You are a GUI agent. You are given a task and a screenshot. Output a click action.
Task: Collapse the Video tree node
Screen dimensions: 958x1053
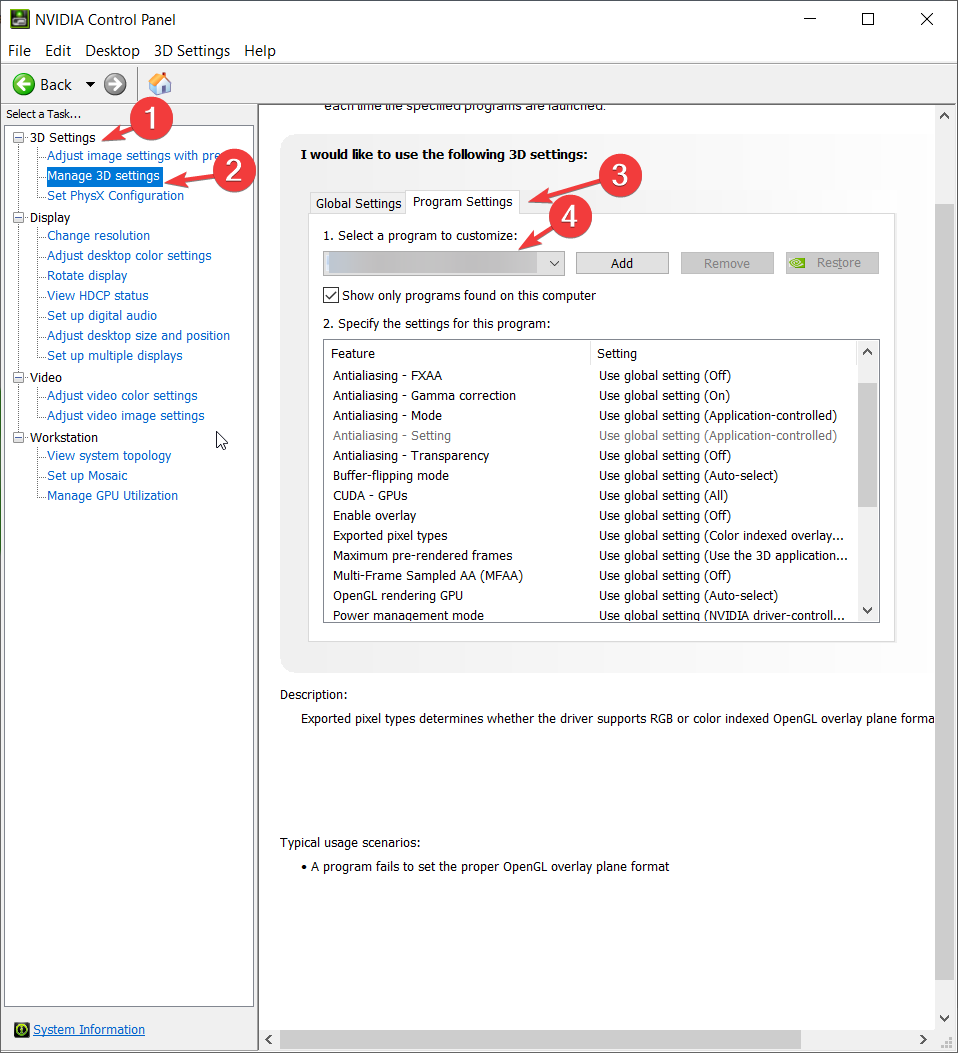[x=19, y=377]
